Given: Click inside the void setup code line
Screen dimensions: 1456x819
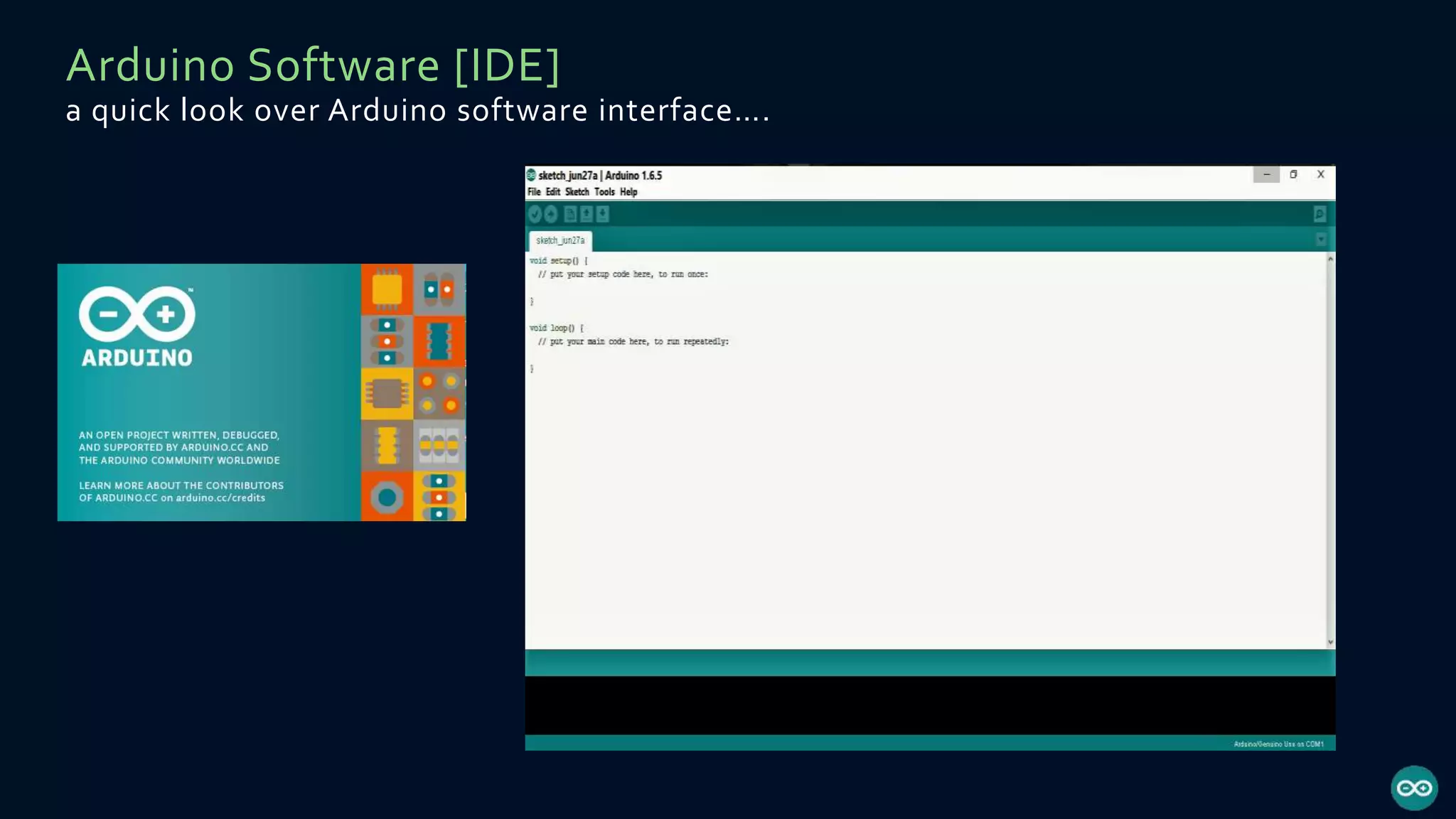Looking at the screenshot, I should pos(559,261).
